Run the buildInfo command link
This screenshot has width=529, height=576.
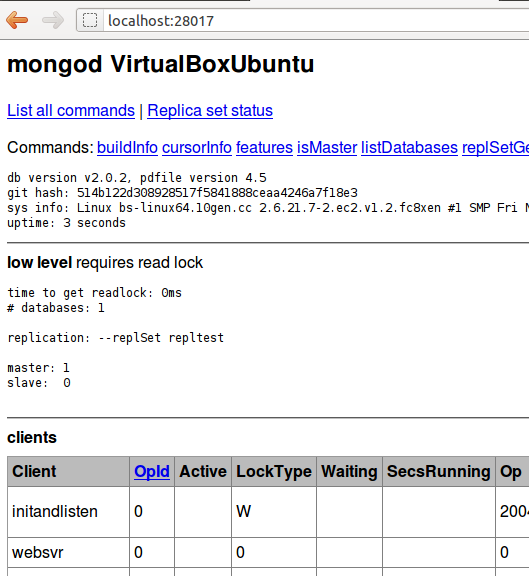tap(127, 148)
